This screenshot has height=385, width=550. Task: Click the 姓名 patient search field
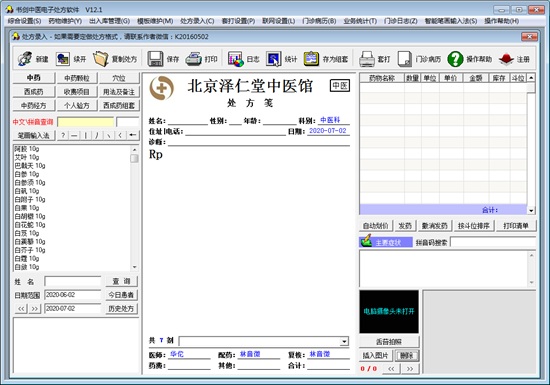coord(73,281)
